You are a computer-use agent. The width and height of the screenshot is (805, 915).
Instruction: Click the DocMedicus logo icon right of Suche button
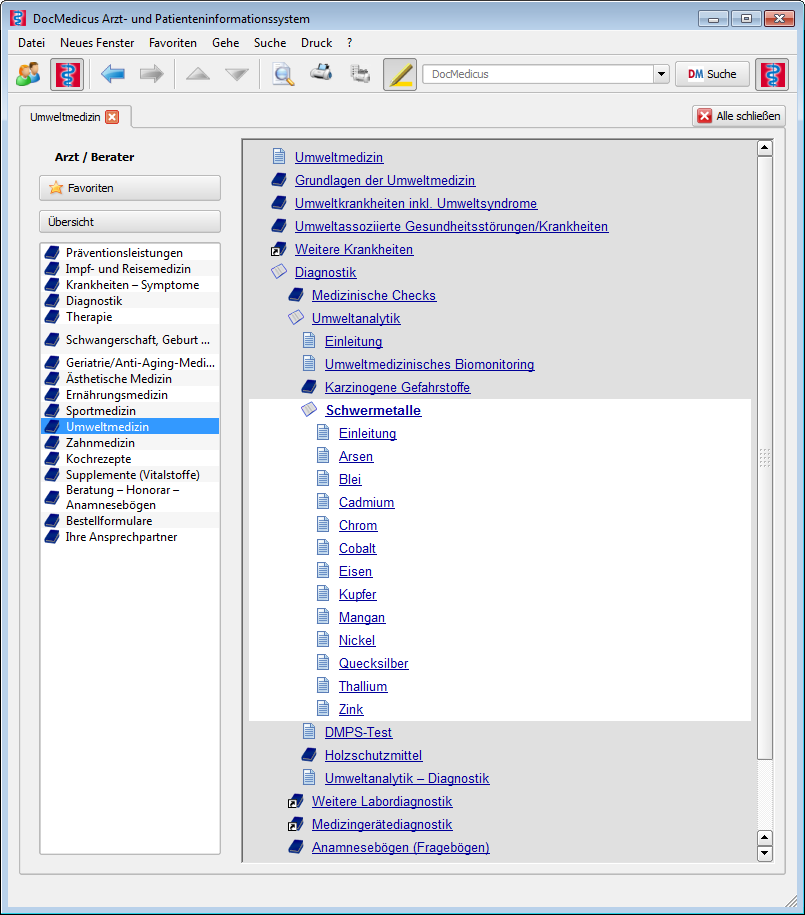point(772,74)
